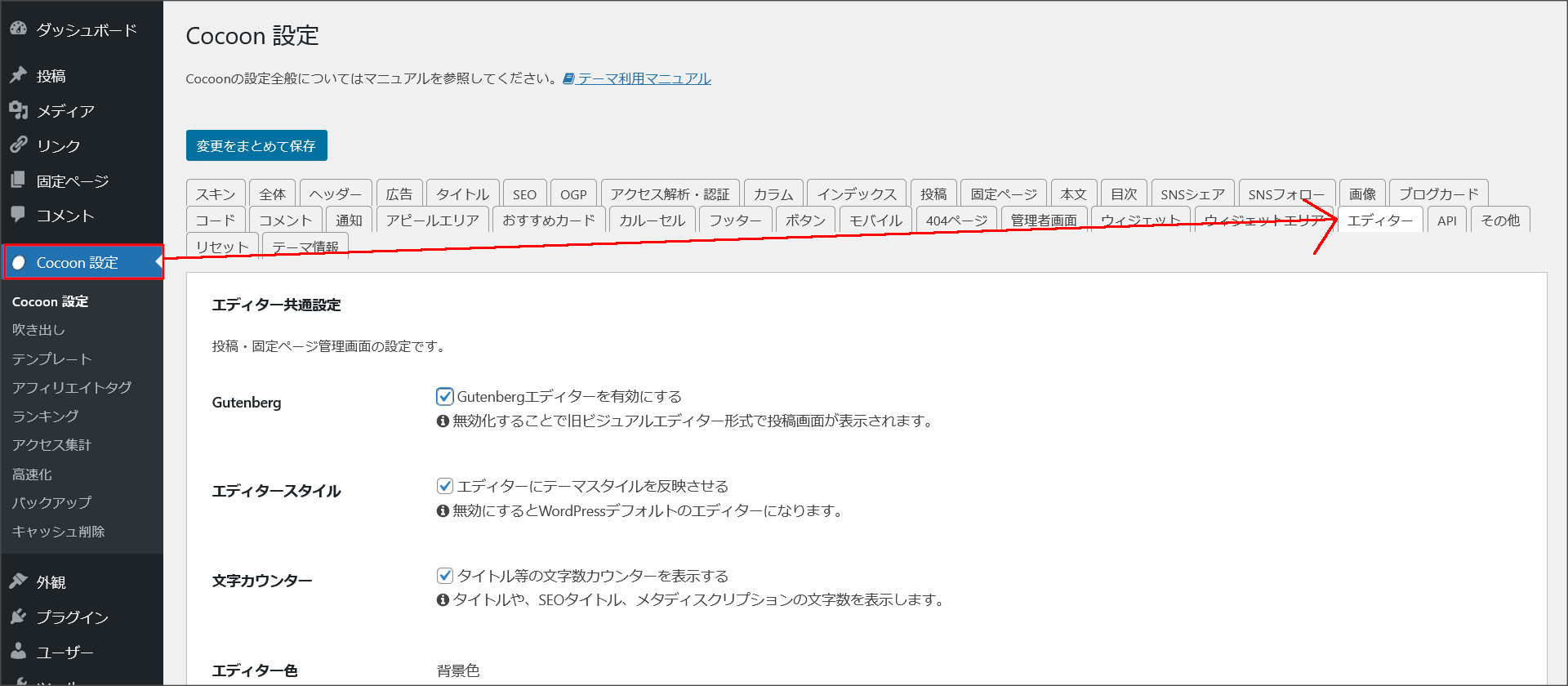1568x686 pixels.
Task: Click the circle icon beside Cocoon 設定
Action: [x=19, y=262]
